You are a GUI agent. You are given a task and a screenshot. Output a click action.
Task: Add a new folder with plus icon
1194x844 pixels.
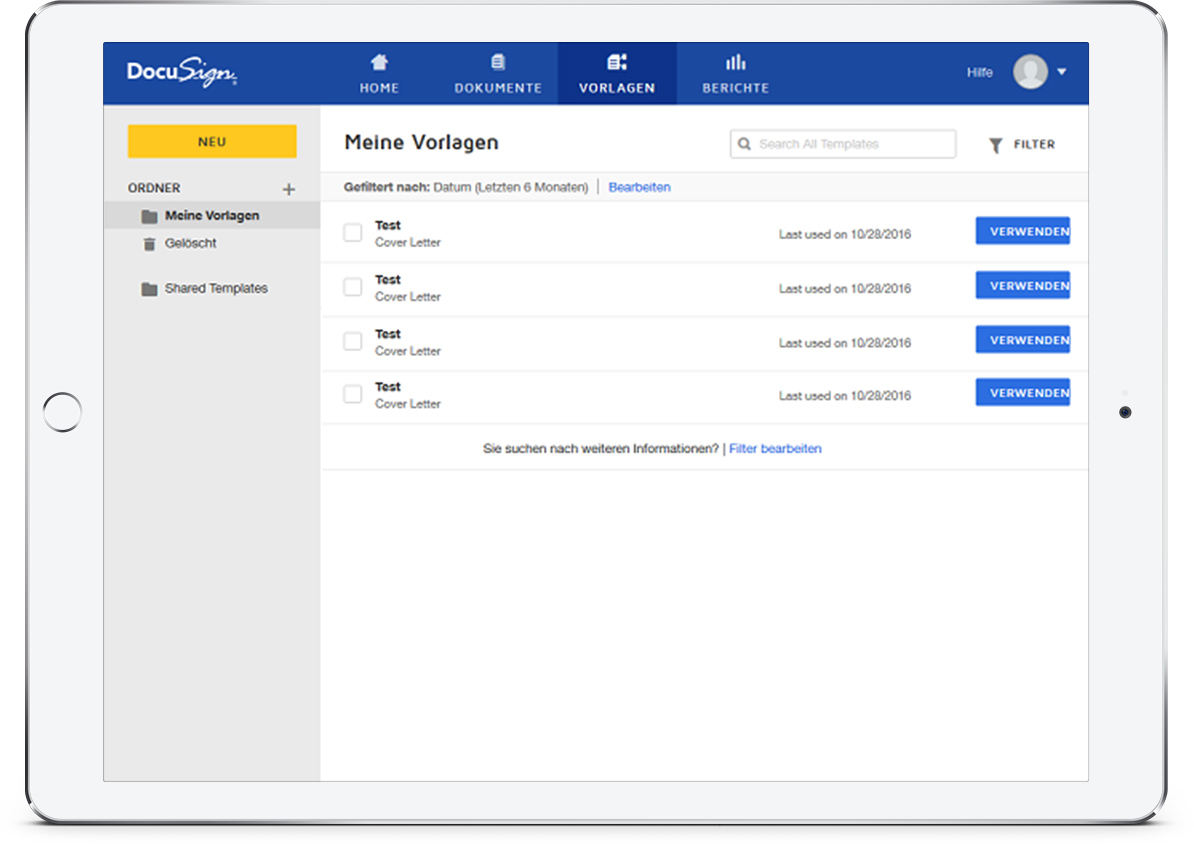coord(289,189)
